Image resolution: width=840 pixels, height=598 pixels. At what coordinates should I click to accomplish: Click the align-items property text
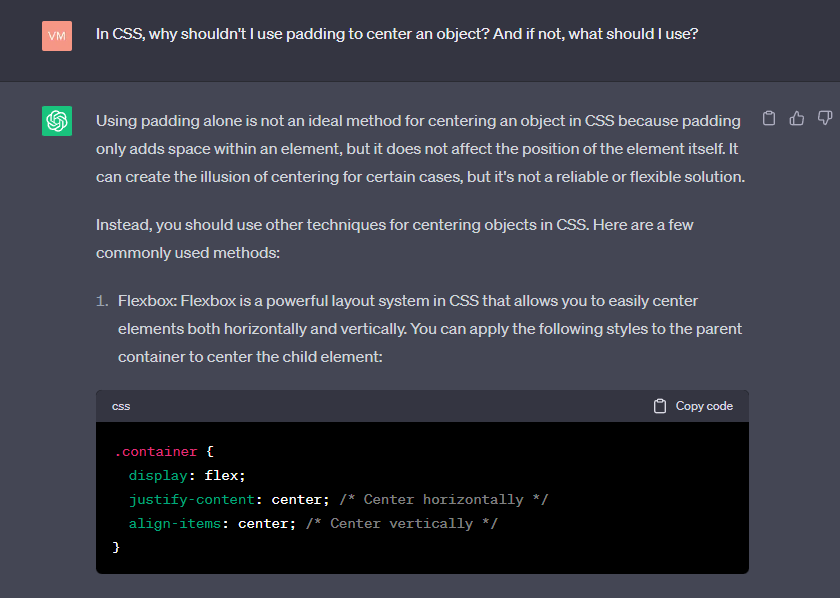point(175,523)
